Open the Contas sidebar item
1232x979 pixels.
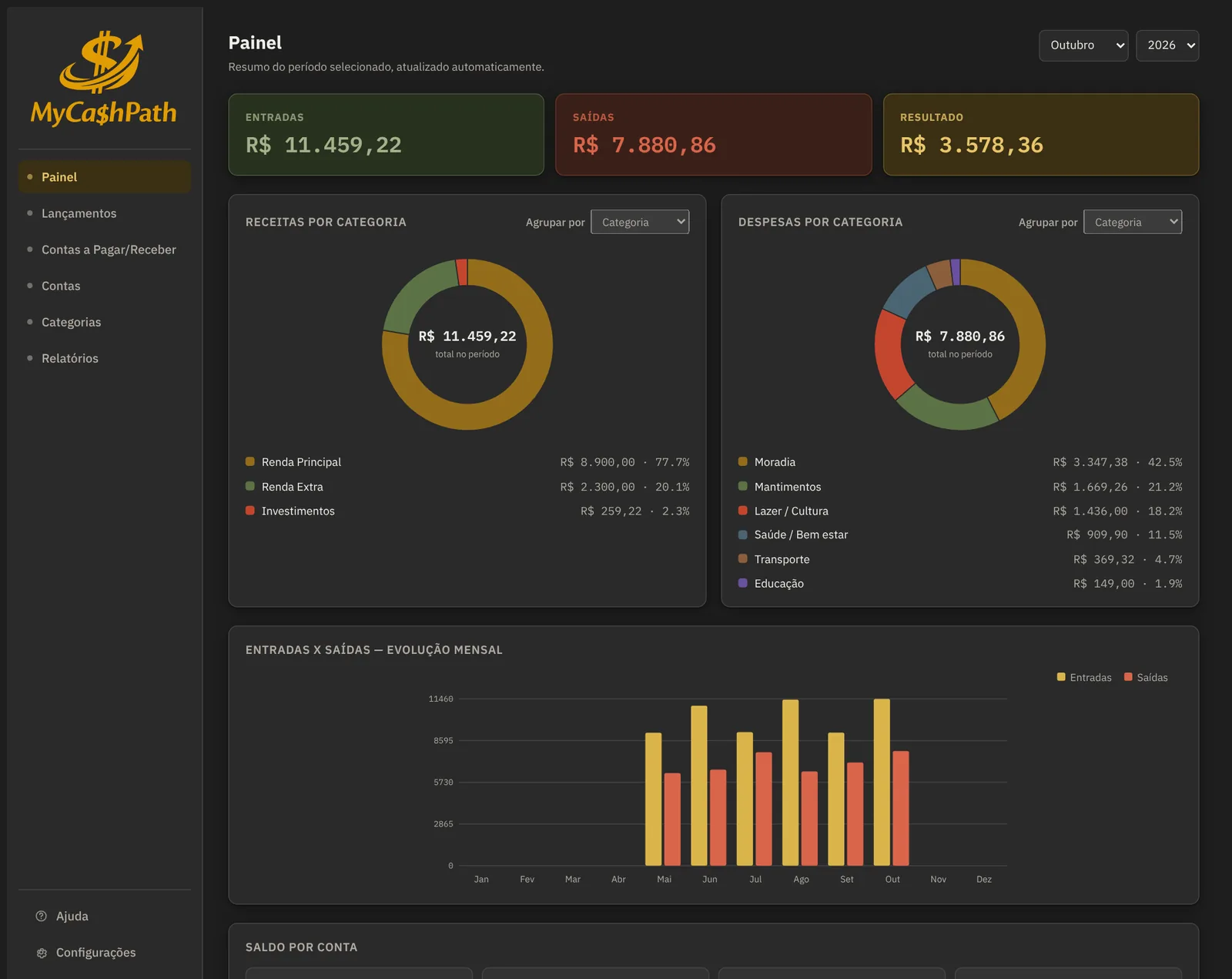(x=105, y=286)
